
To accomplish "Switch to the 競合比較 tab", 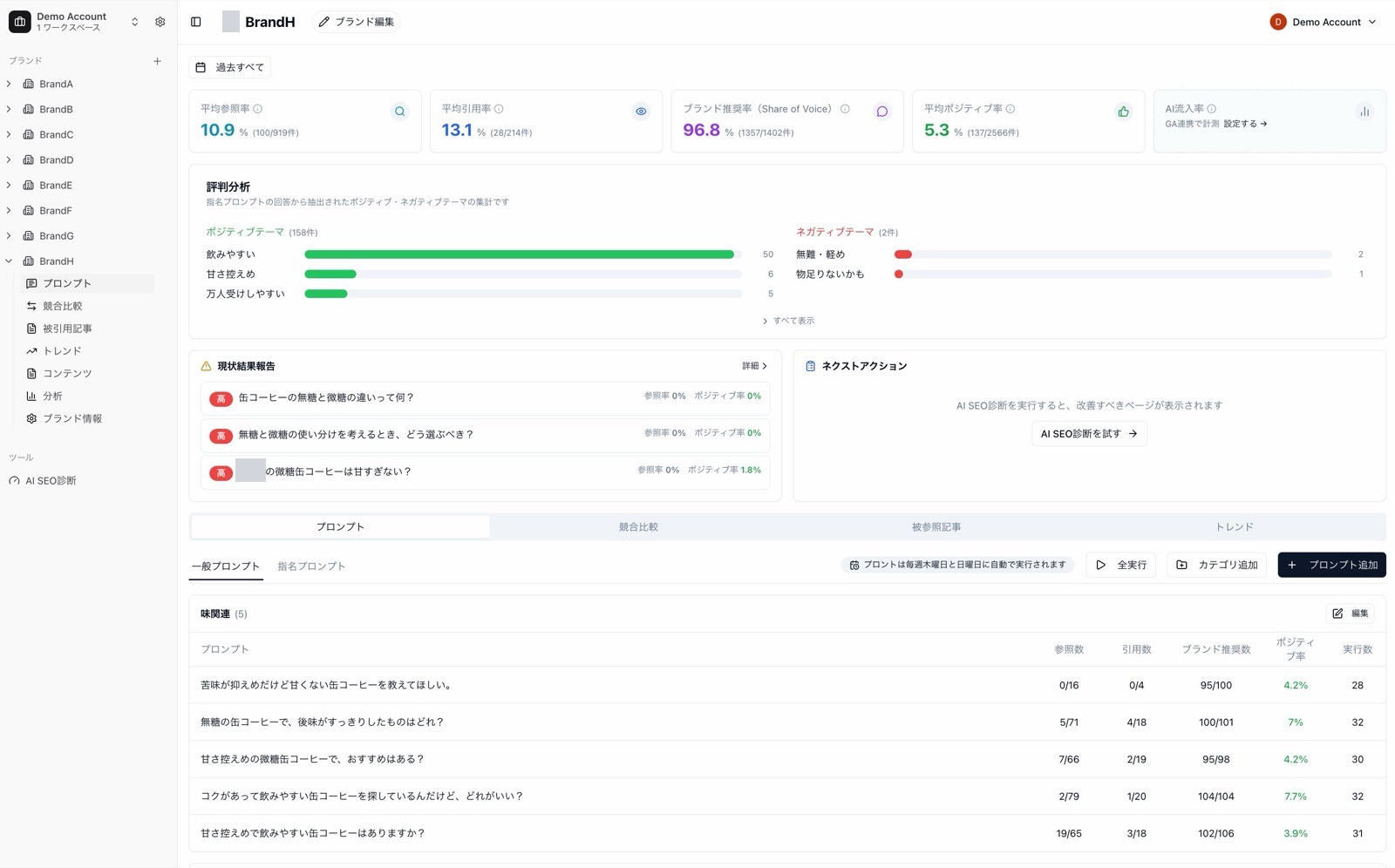I will pos(638,527).
